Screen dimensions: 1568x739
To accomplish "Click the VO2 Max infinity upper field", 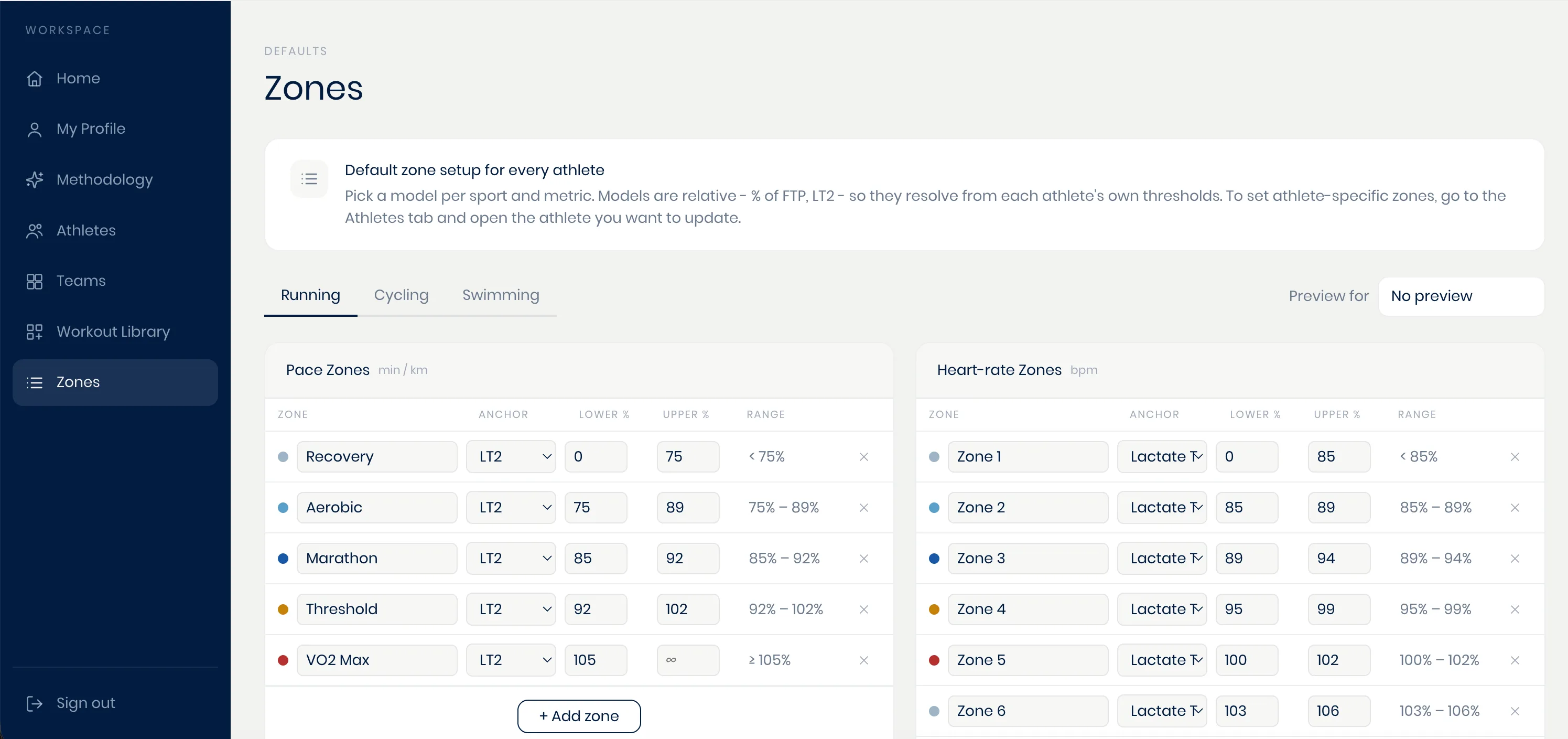I will (x=688, y=660).
